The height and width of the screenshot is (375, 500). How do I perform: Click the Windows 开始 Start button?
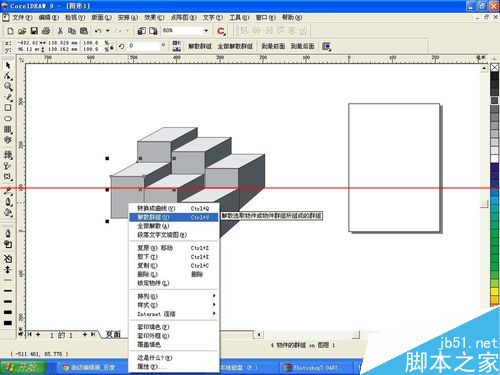[23, 367]
